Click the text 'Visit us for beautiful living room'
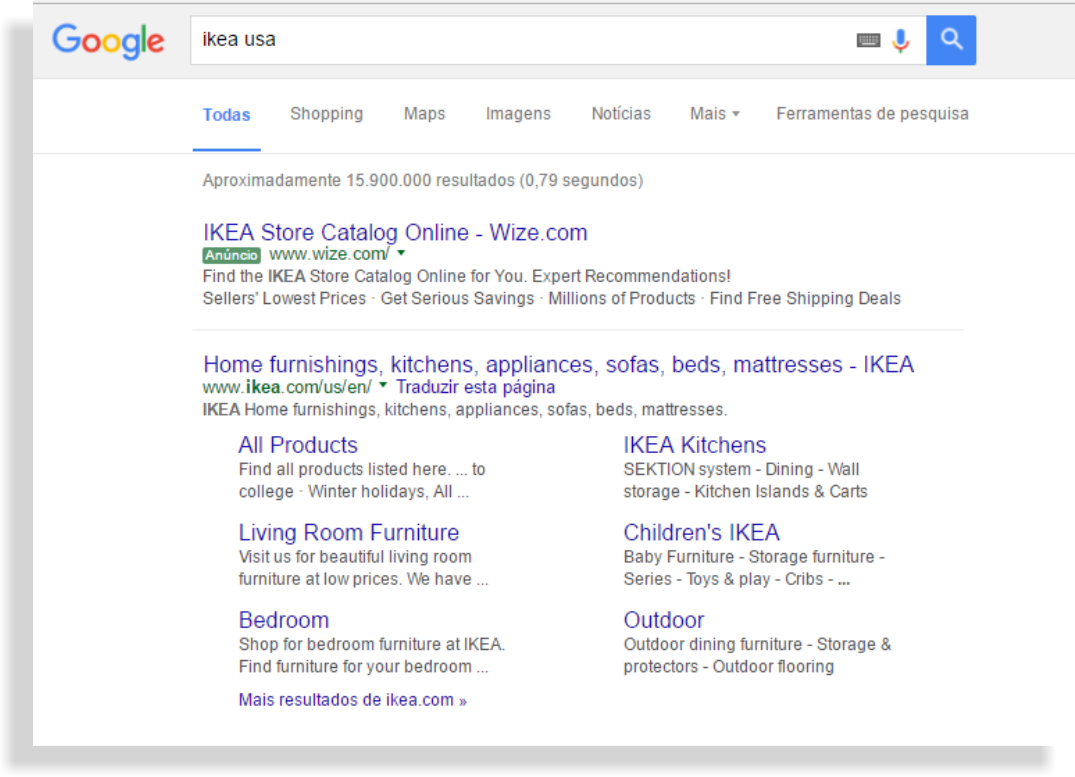Viewport: 1075px width, 777px height. tap(355, 557)
